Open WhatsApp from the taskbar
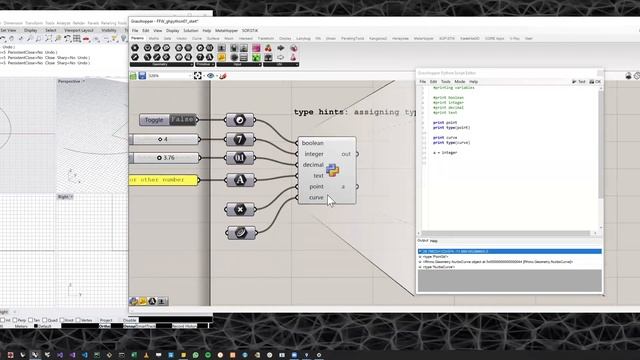The image size is (640, 360). 196,355
